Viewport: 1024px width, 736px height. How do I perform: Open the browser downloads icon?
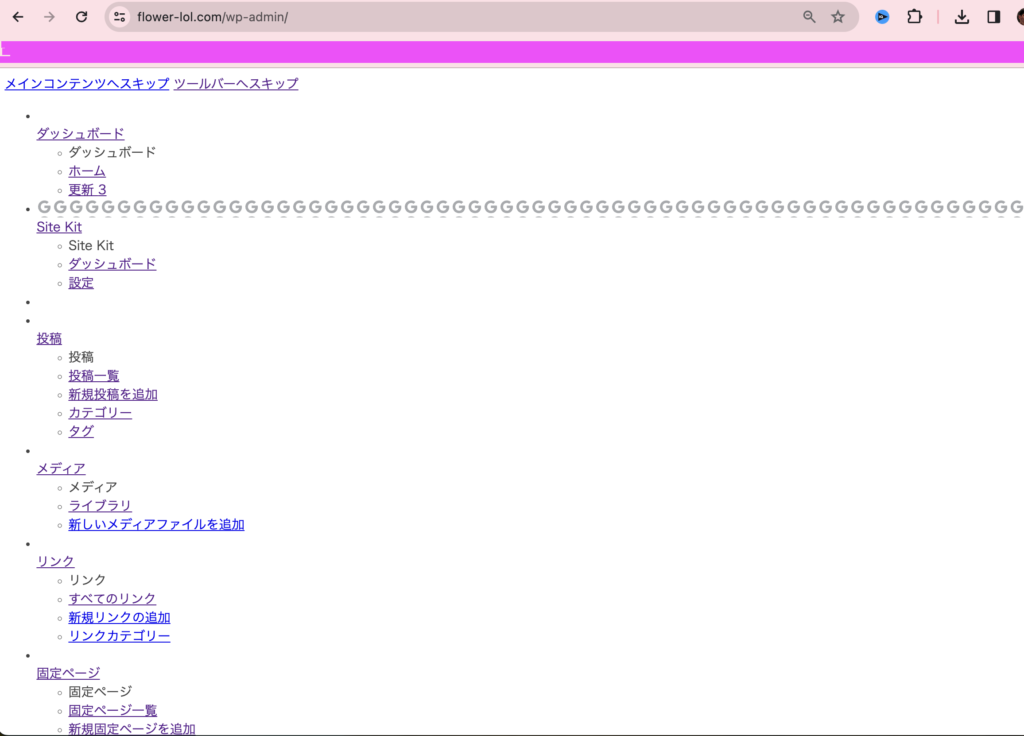coord(962,17)
